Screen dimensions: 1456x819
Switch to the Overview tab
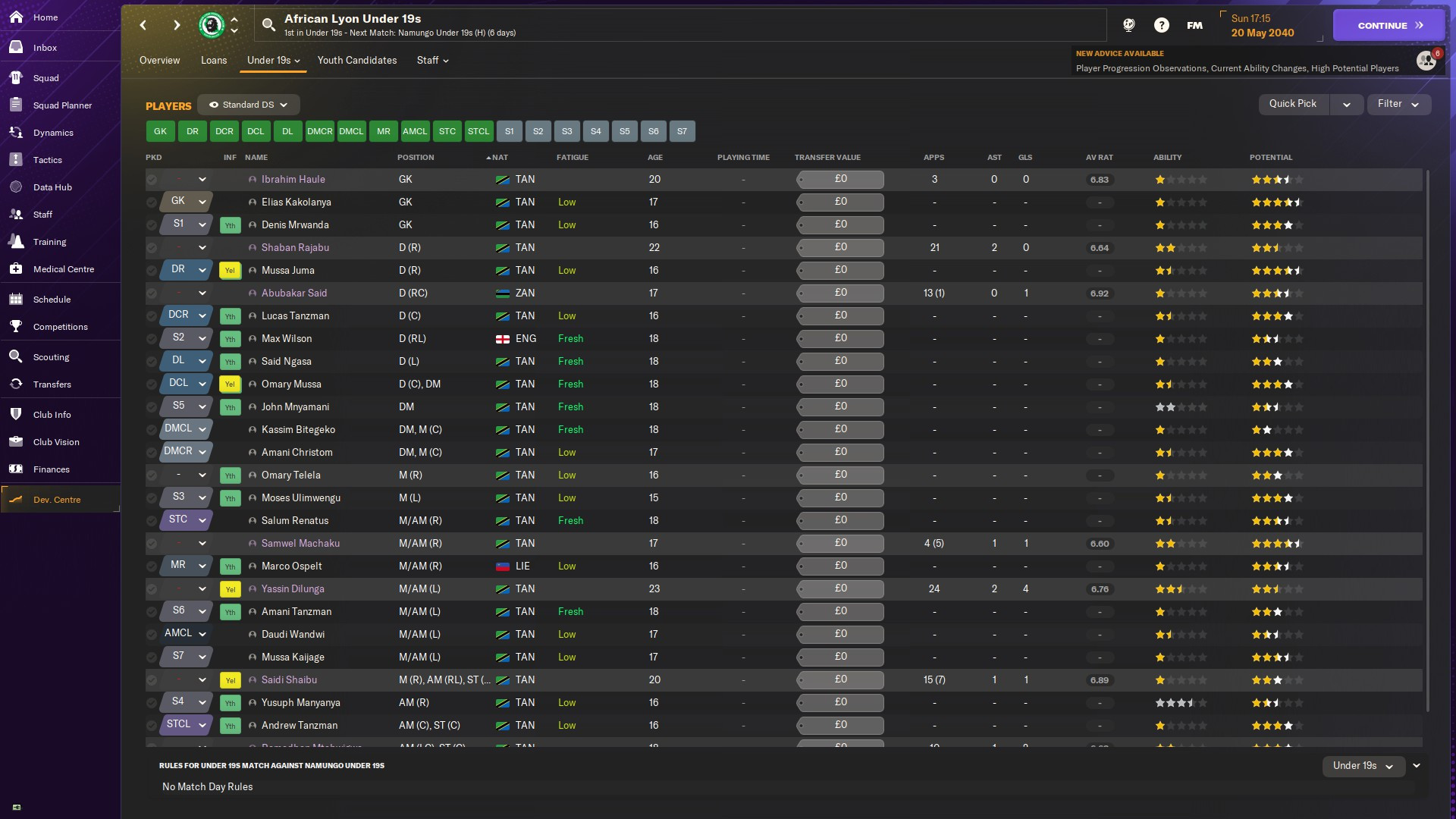point(159,61)
